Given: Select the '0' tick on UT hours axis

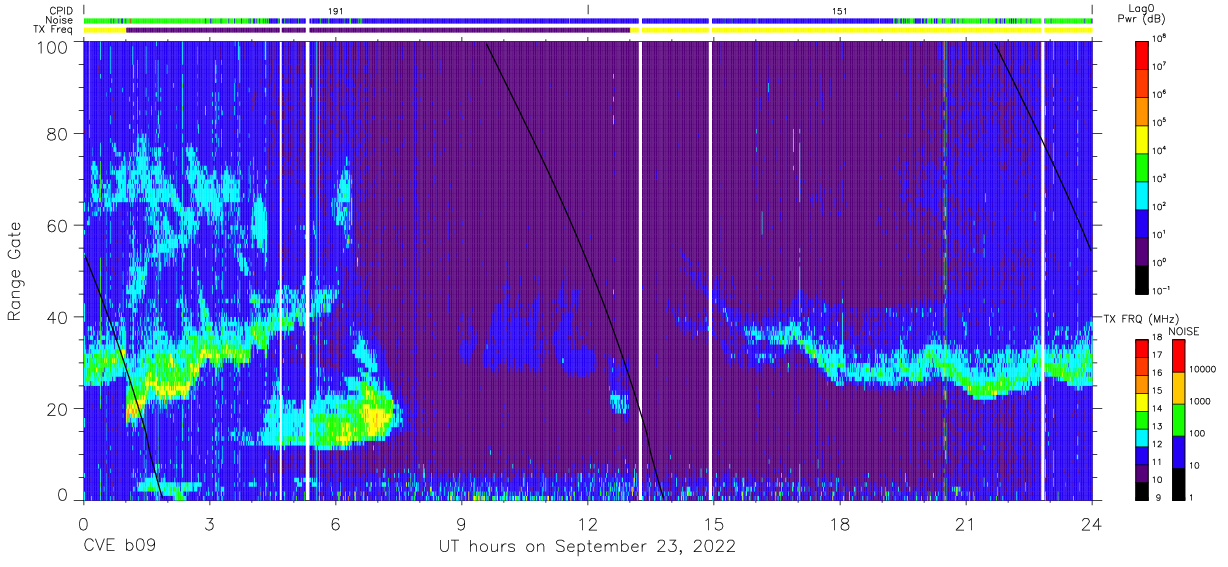Looking at the screenshot, I should coord(83,523).
